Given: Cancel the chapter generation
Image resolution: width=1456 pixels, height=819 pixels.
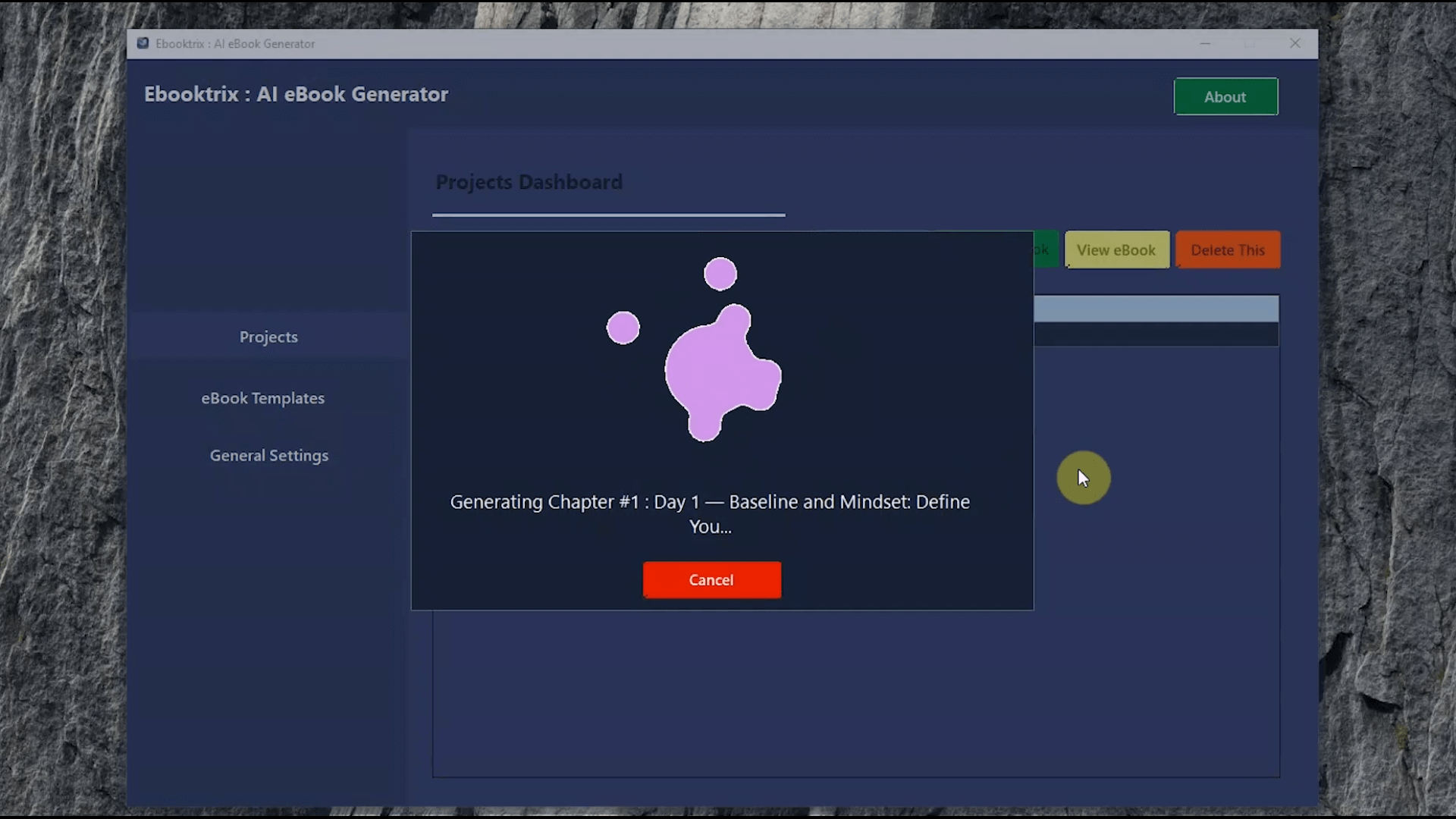Looking at the screenshot, I should [x=711, y=579].
